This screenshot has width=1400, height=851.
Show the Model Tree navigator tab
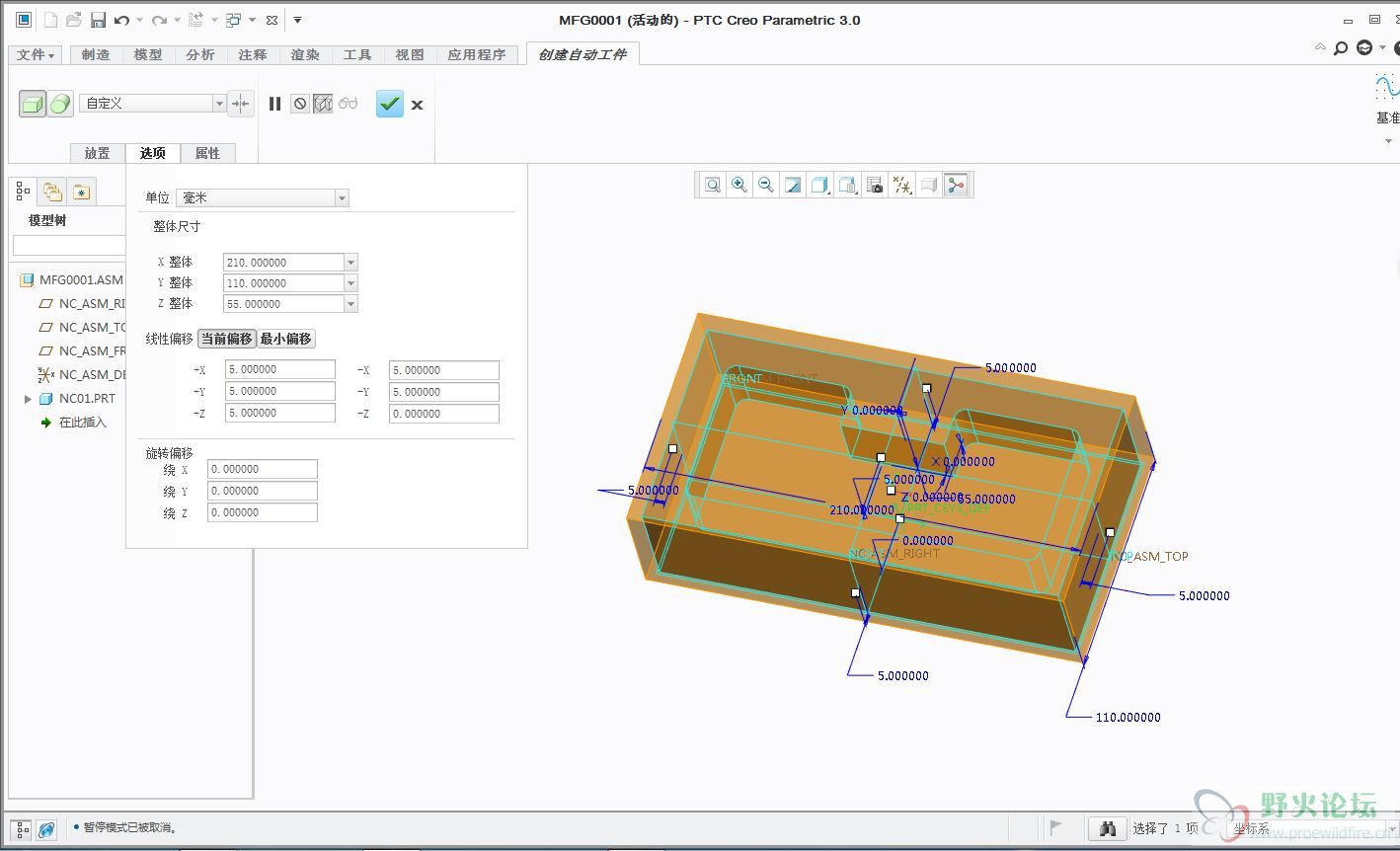pyautogui.click(x=23, y=192)
